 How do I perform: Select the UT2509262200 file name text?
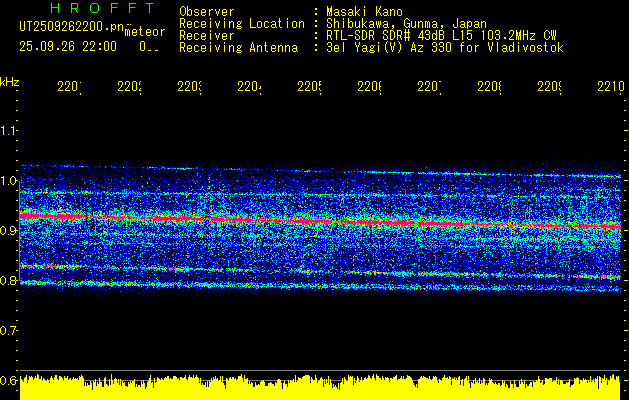71,27
